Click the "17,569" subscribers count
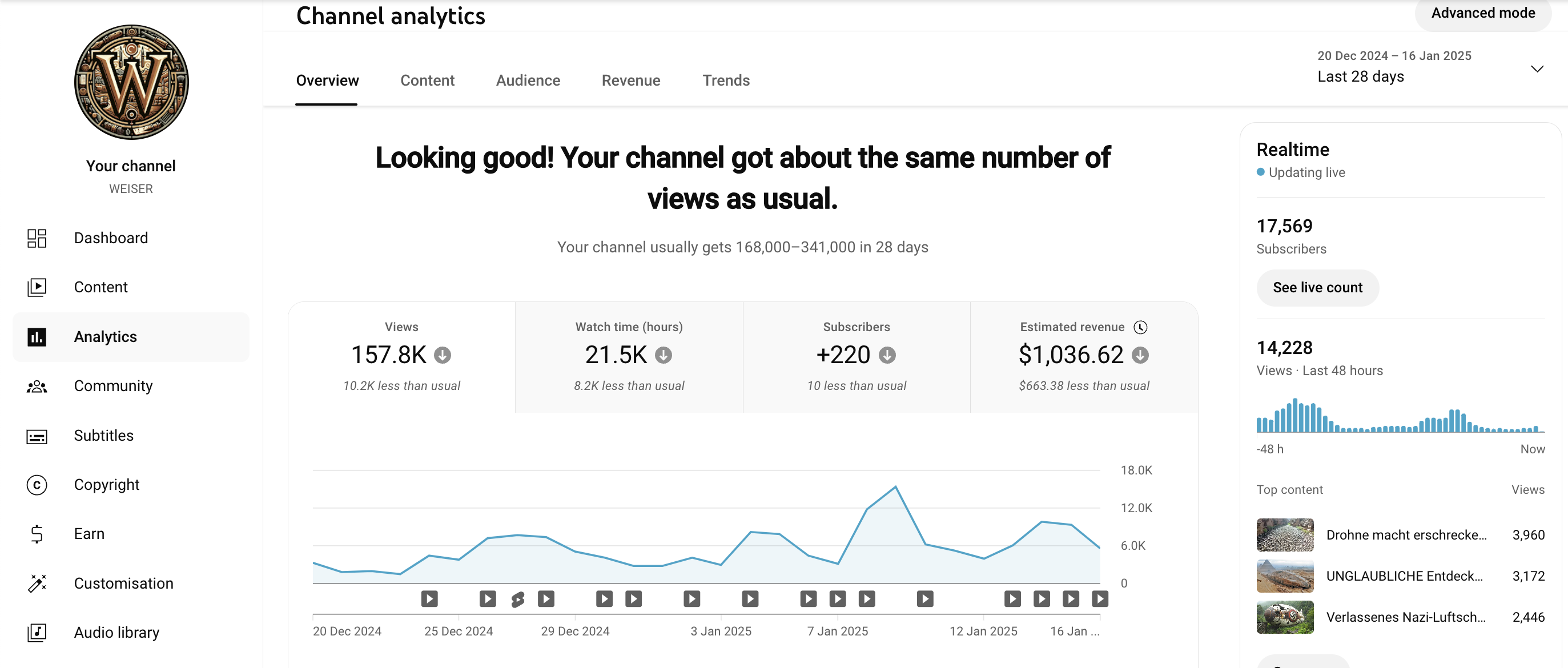This screenshot has height=668, width=1568. [x=1284, y=226]
